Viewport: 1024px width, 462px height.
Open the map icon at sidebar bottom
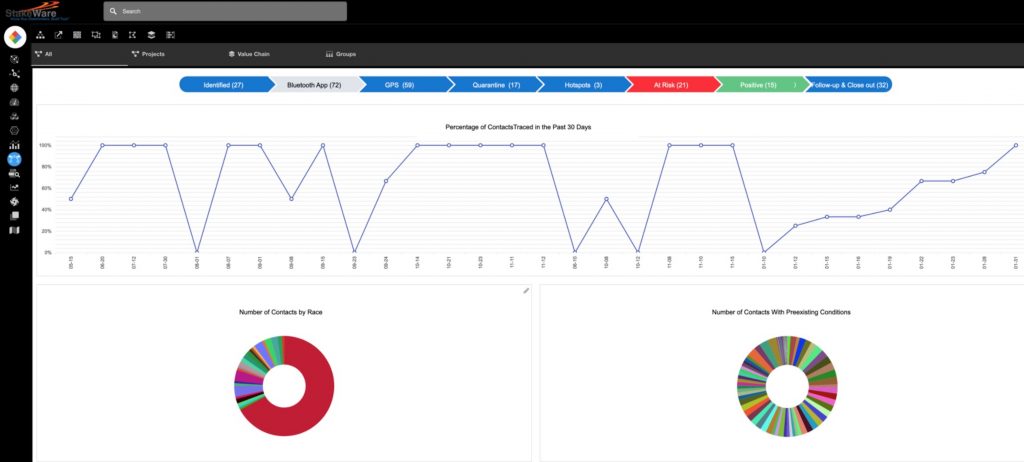point(14,230)
